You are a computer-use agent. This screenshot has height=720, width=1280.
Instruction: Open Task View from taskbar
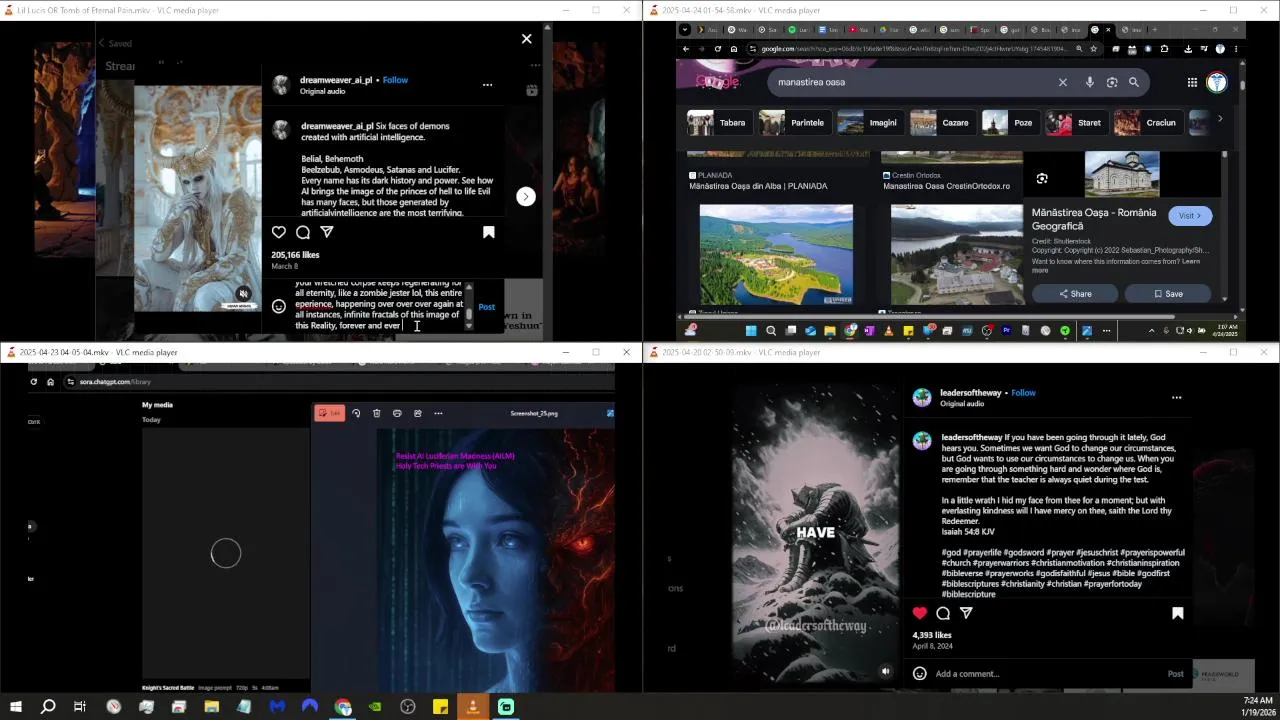coord(80,707)
